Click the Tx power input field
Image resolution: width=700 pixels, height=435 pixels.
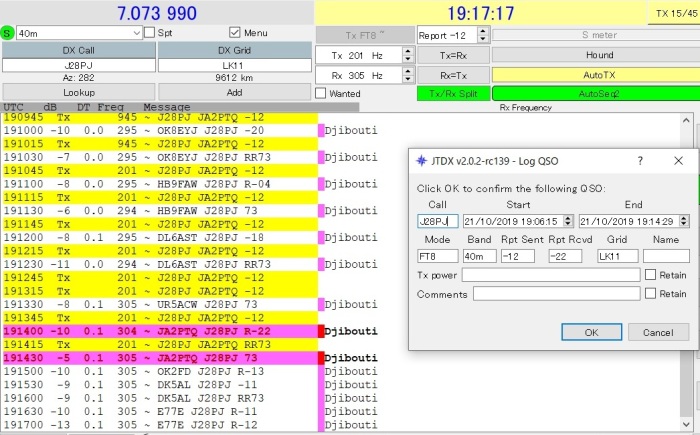point(551,275)
